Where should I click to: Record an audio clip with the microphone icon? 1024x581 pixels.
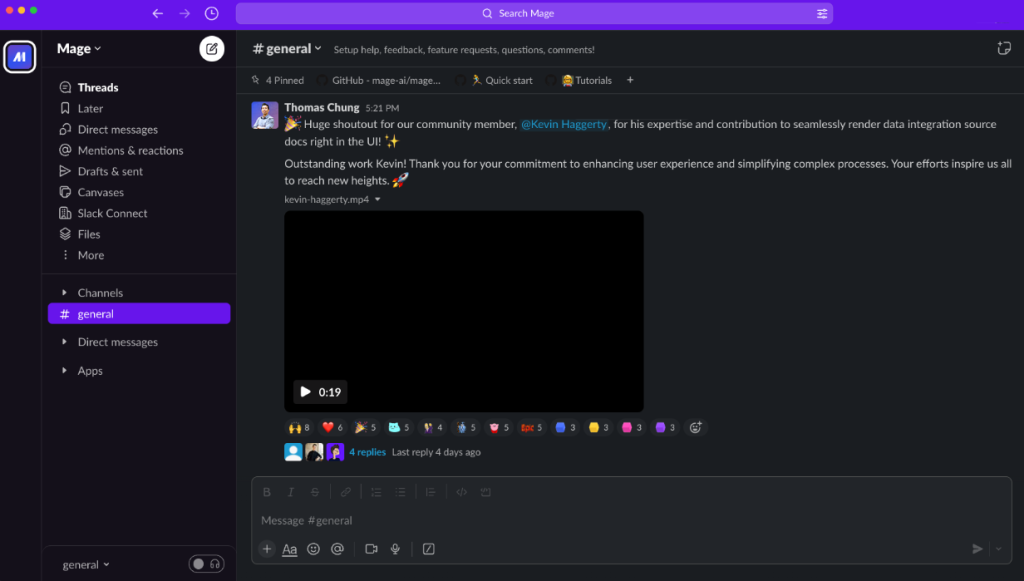click(395, 549)
